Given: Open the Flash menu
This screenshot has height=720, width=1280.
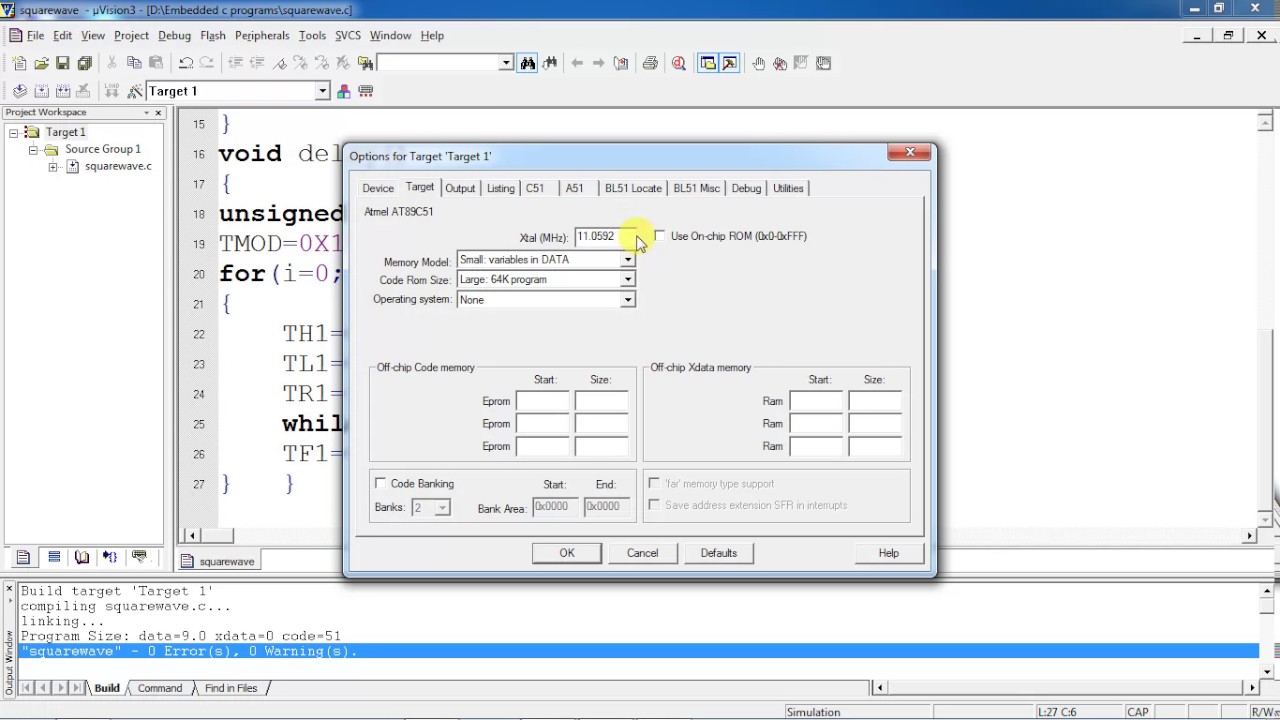Looking at the screenshot, I should click(213, 35).
